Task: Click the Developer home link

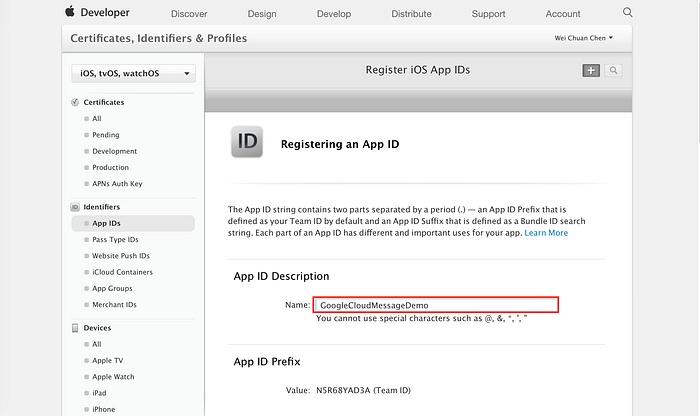Action: pyautogui.click(x=105, y=12)
